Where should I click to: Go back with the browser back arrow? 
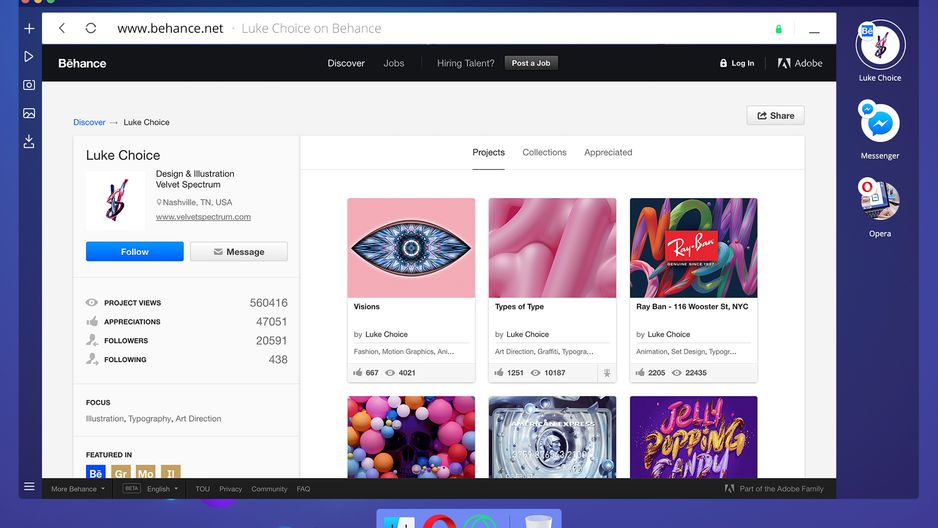pos(62,28)
